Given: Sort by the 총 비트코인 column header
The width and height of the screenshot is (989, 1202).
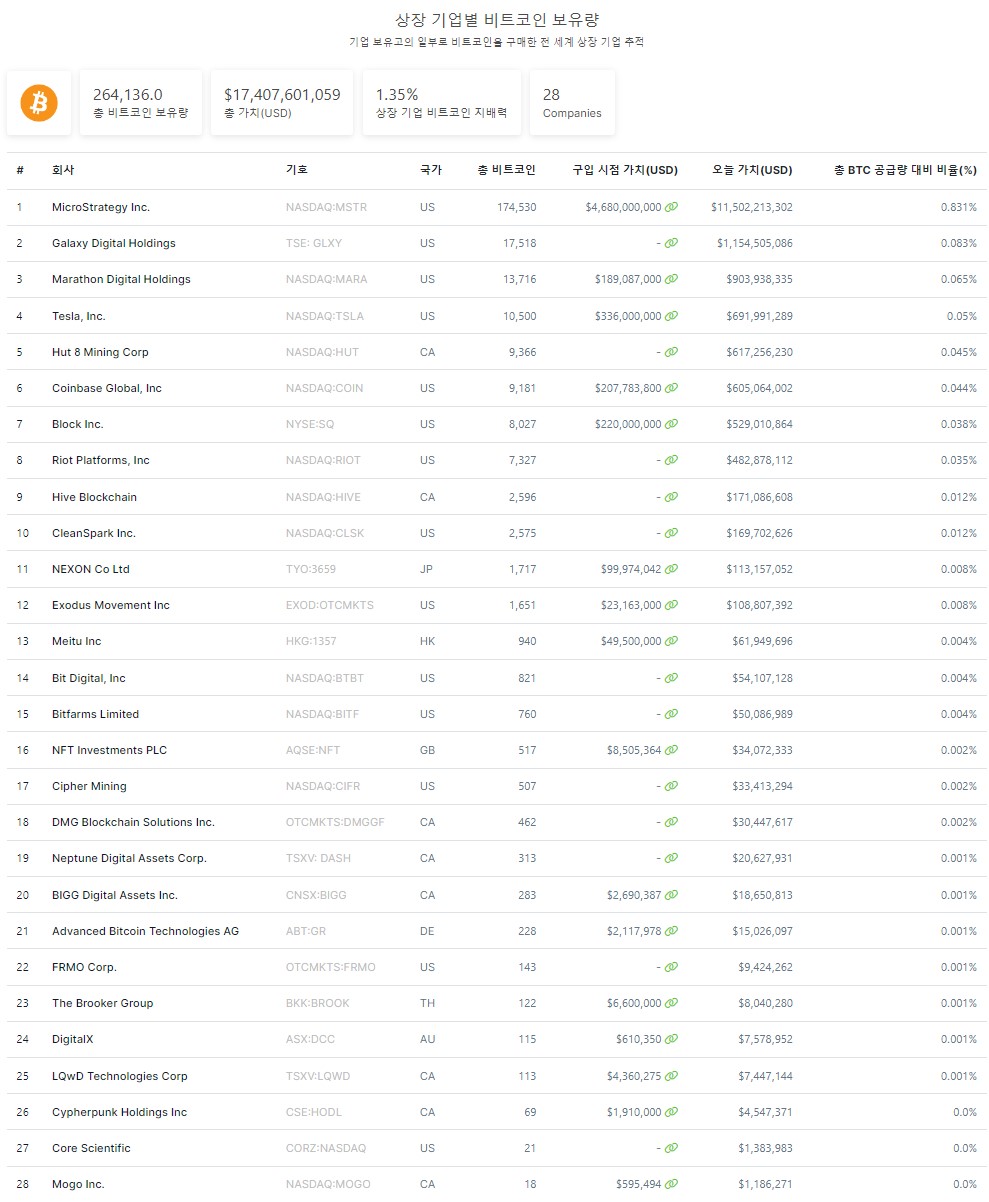Looking at the screenshot, I should click(507, 170).
